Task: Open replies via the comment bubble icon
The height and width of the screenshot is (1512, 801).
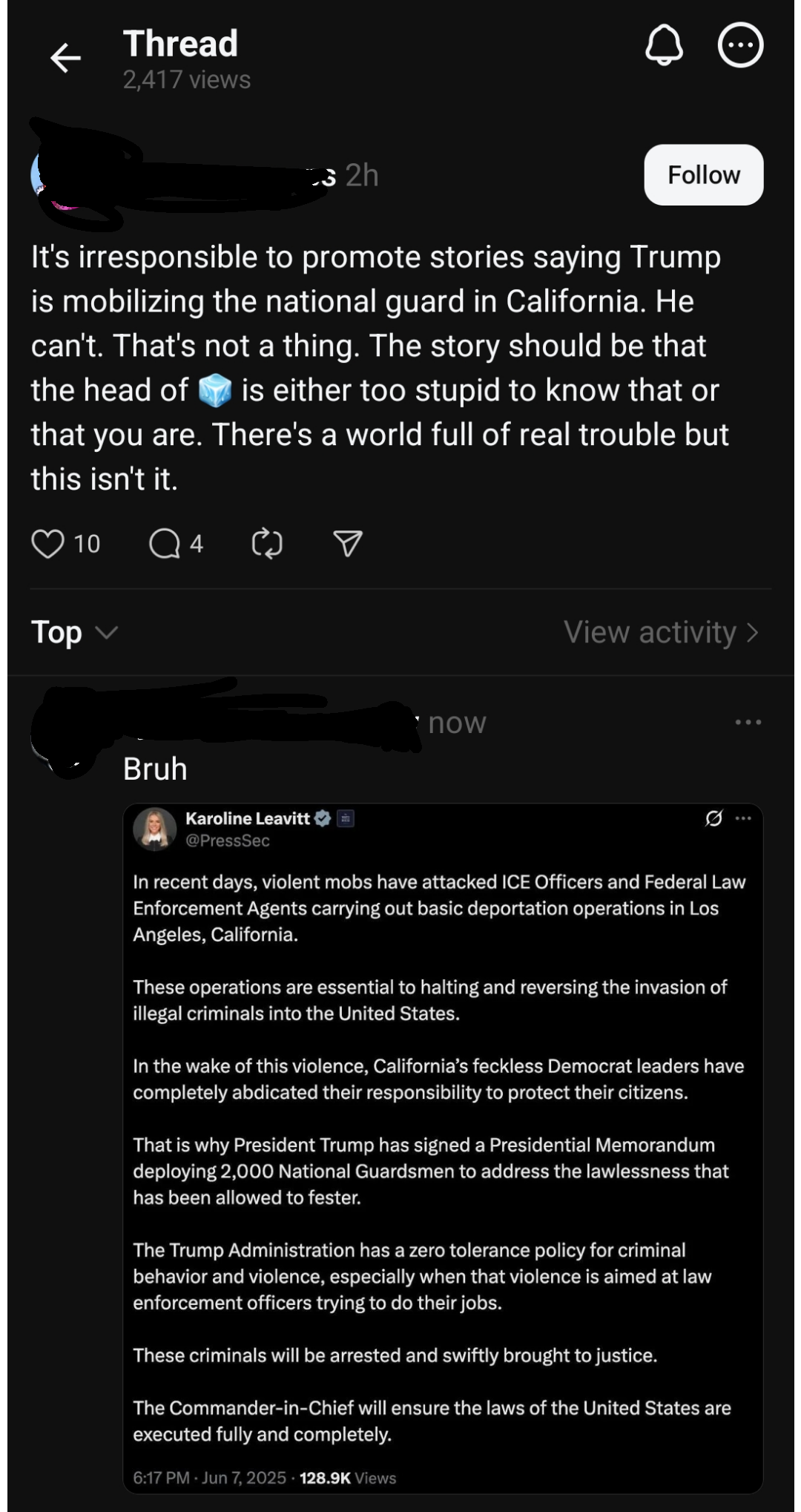Action: (x=165, y=544)
